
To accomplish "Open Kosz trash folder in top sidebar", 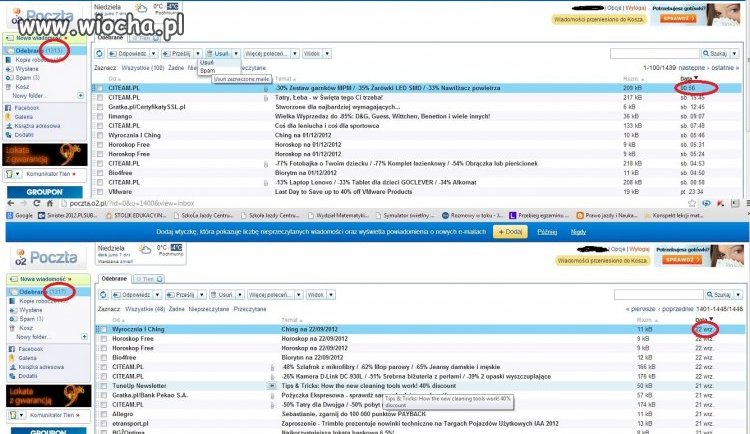I will [x=22, y=87].
